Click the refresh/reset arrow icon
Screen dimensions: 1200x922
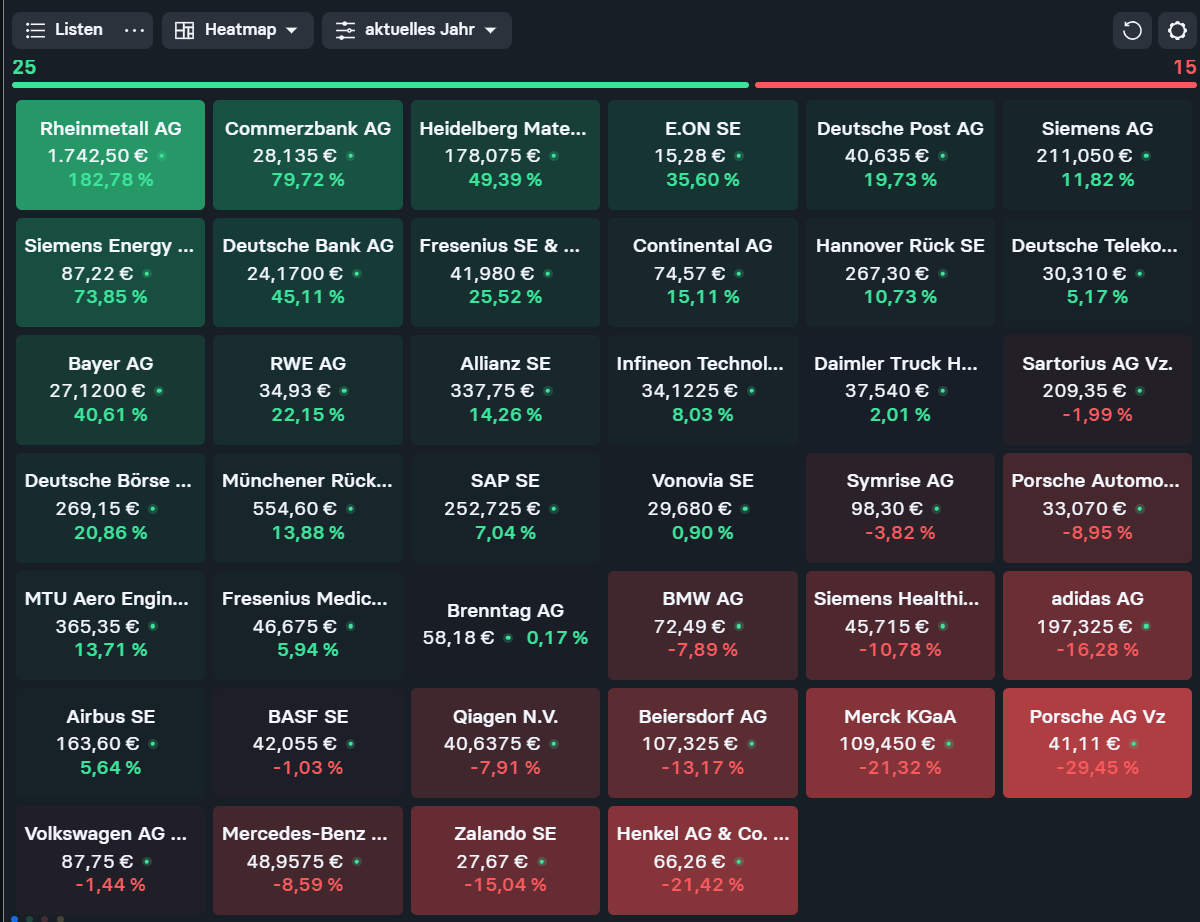pos(1132,30)
